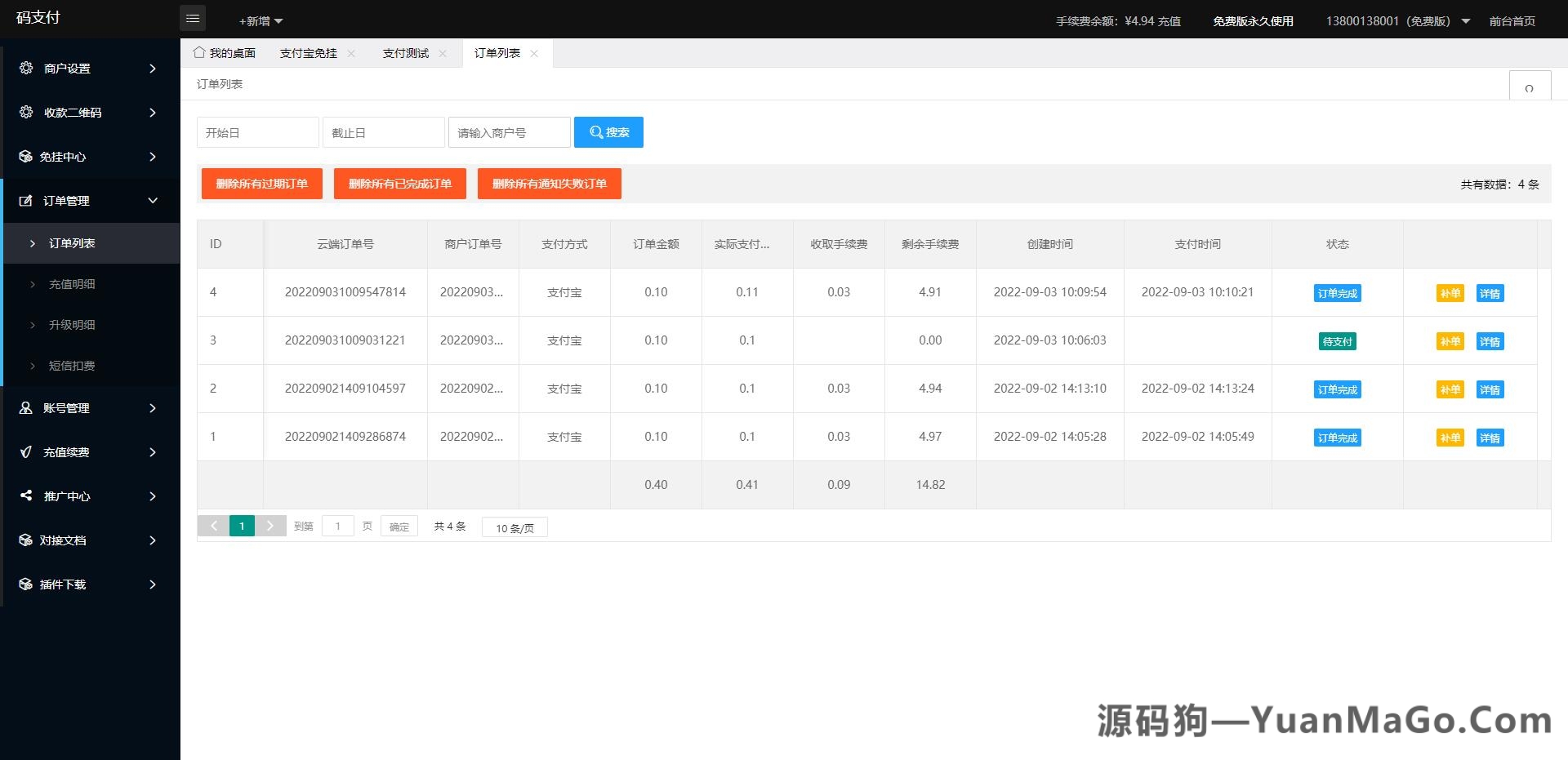Viewport: 1568px width, 760px height.
Task: Click the 插件下载 sidebar icon
Action: pyautogui.click(x=25, y=584)
